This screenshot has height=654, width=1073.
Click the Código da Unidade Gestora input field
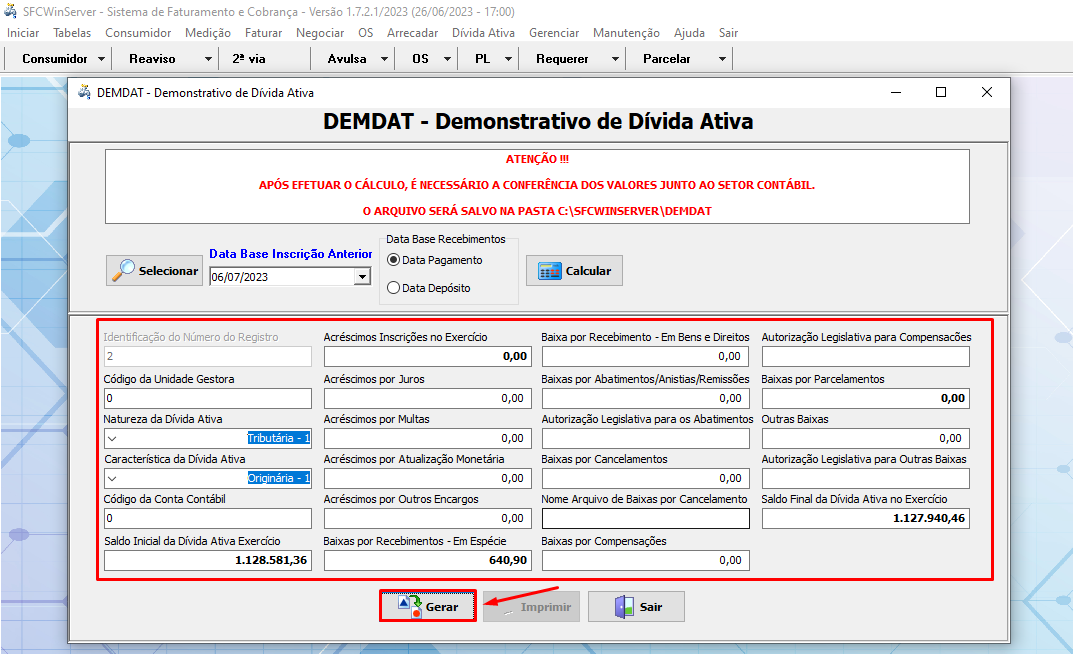pos(207,398)
